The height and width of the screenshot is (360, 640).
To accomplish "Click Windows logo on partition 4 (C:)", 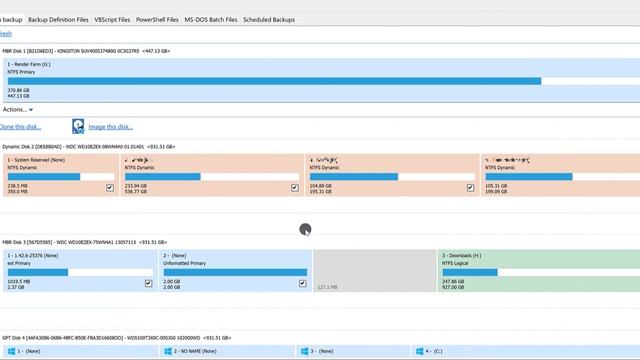I will [x=420, y=351].
